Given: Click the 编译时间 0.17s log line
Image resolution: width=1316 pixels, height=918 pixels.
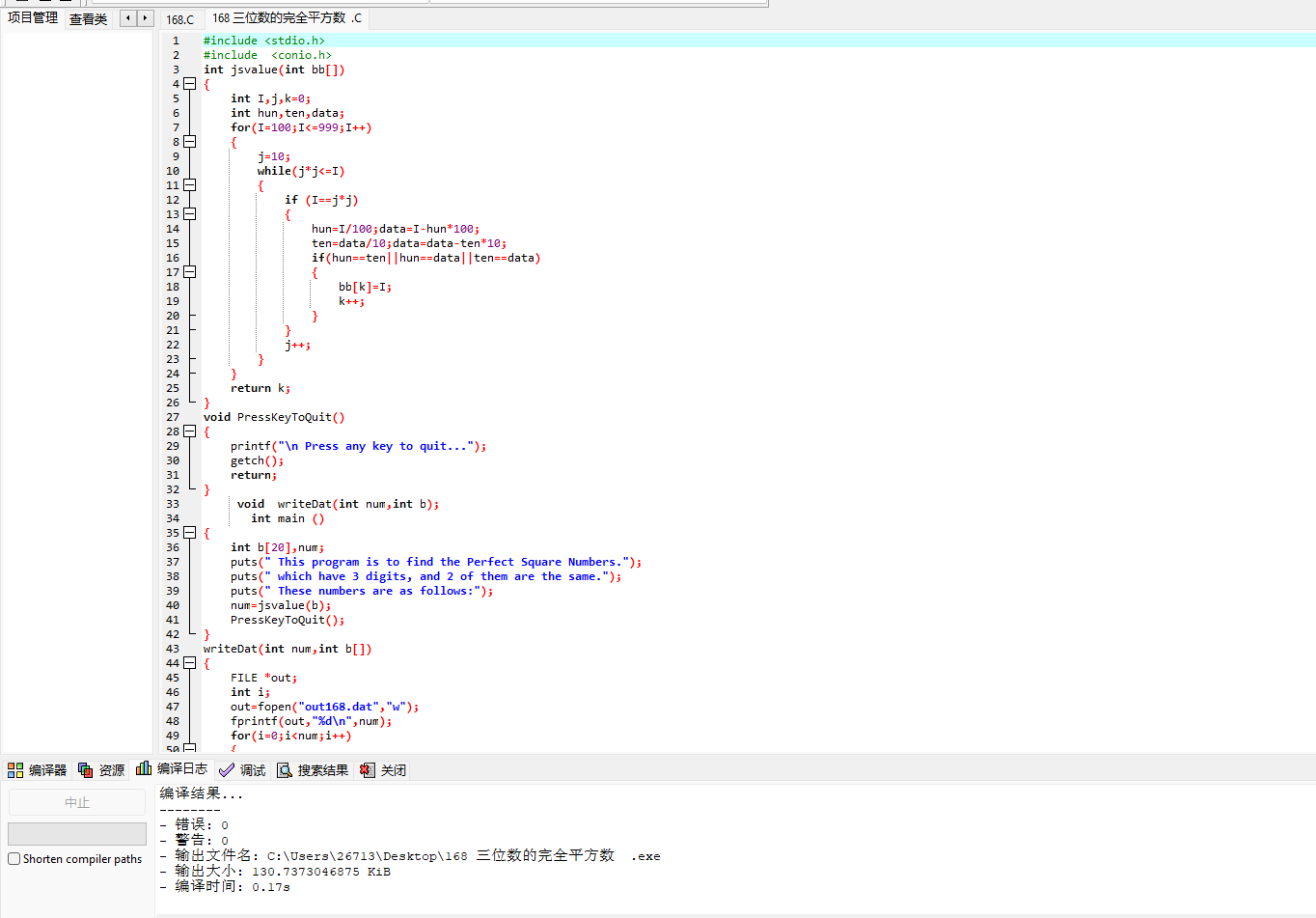Looking at the screenshot, I should click(225, 886).
